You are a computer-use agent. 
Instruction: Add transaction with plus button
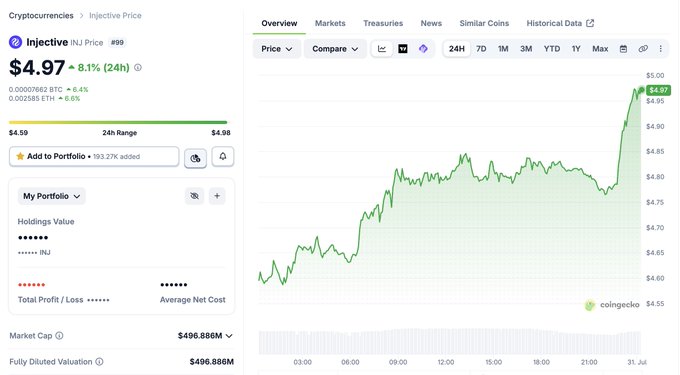(217, 196)
